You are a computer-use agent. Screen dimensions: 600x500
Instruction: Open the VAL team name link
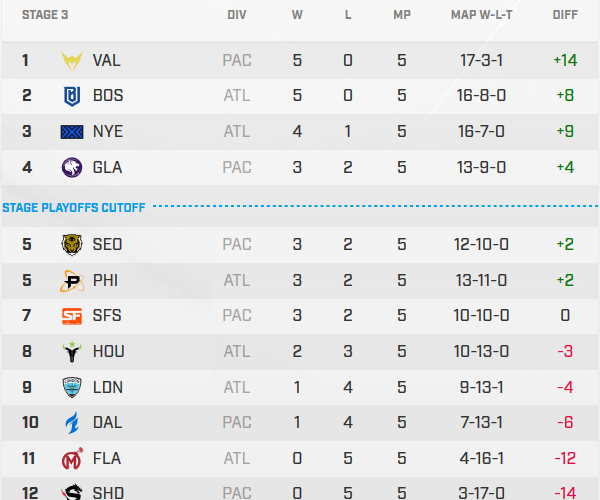coord(106,60)
